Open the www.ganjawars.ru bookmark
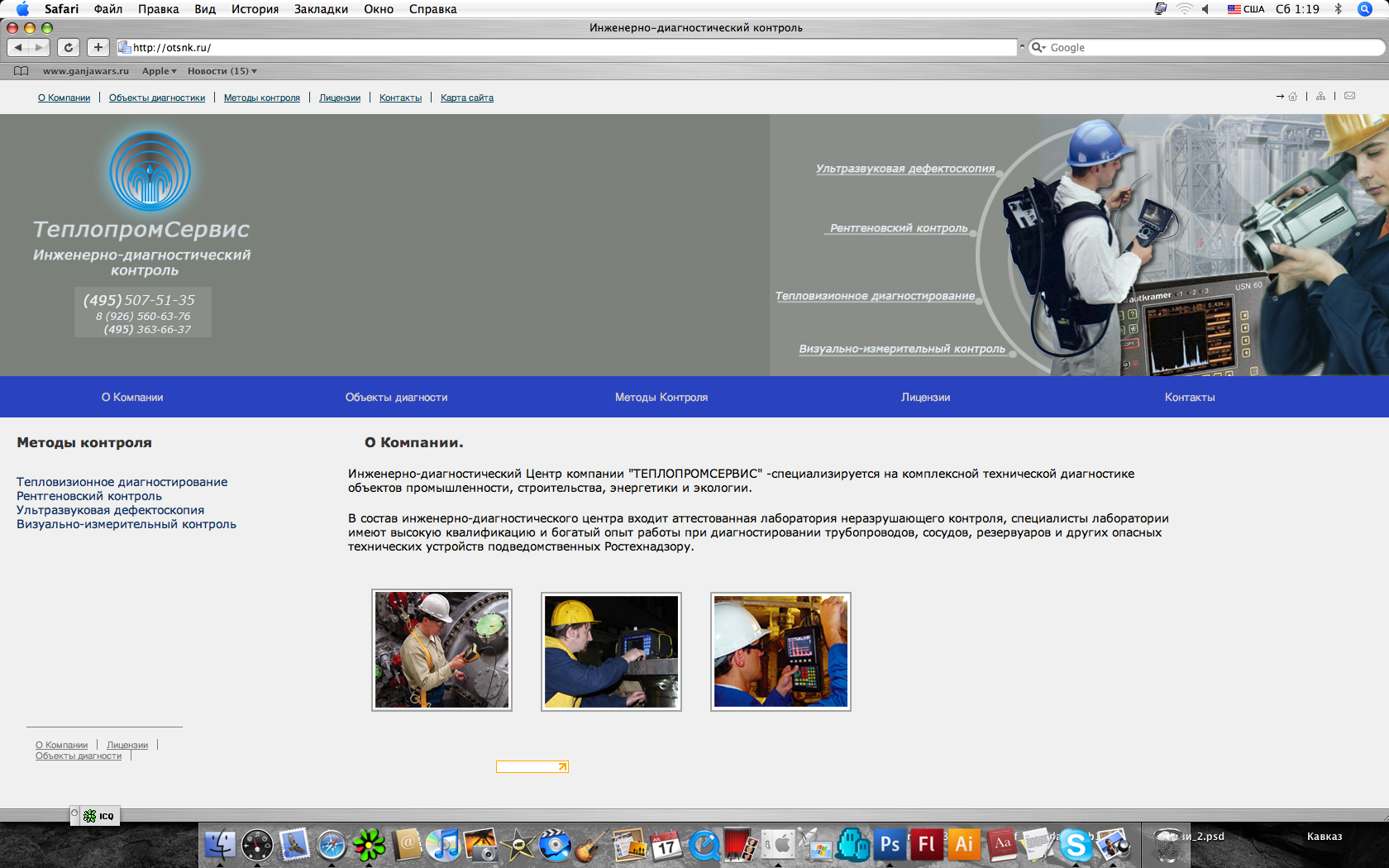1389x868 pixels. coord(86,71)
